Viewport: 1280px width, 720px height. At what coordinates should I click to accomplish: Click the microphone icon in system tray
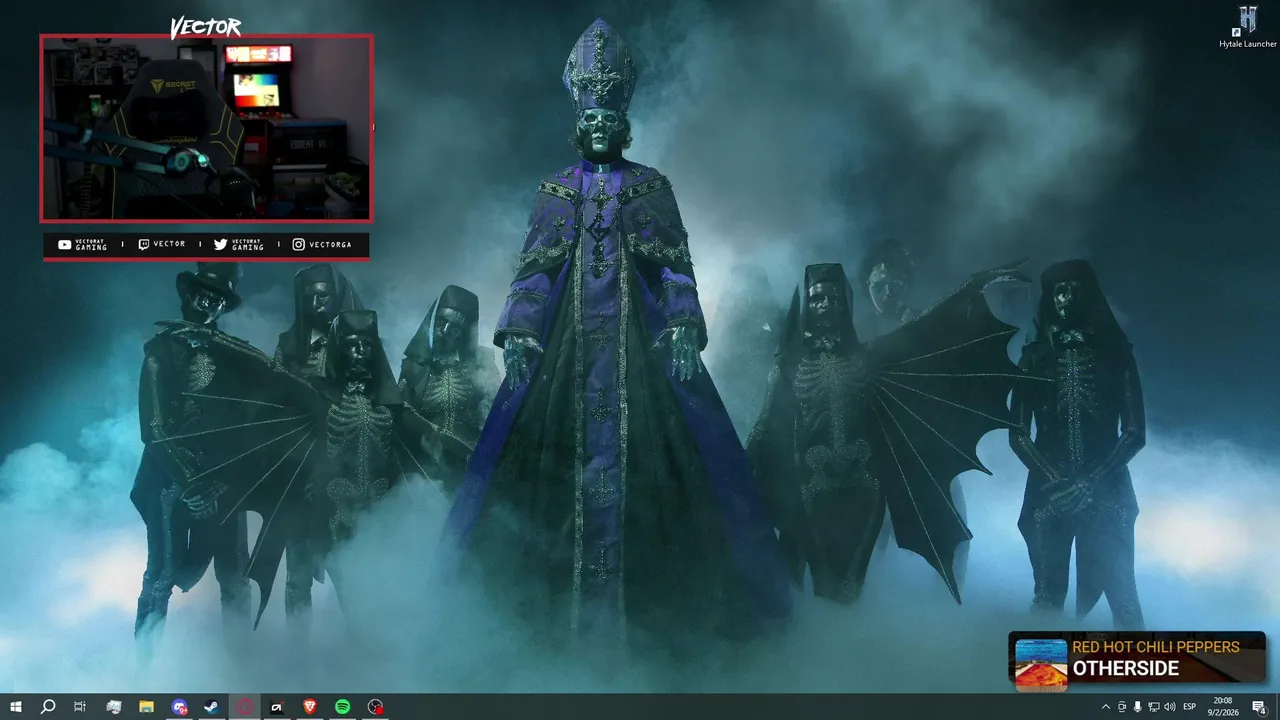pos(1137,707)
